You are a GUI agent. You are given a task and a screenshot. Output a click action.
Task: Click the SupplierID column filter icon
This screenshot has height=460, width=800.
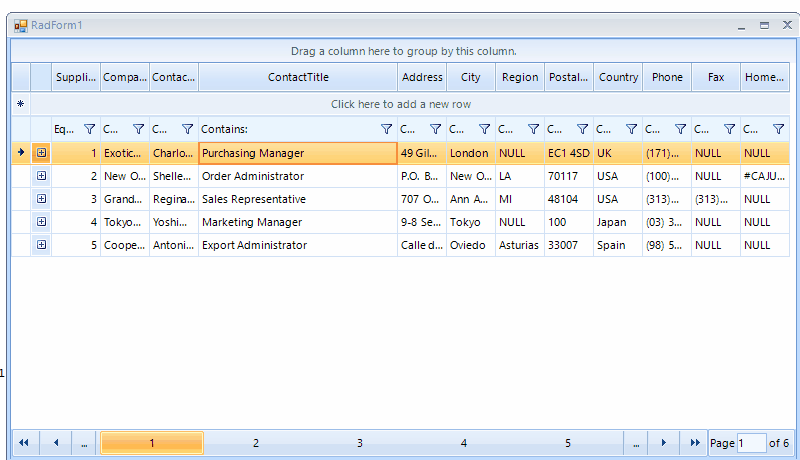pos(90,129)
